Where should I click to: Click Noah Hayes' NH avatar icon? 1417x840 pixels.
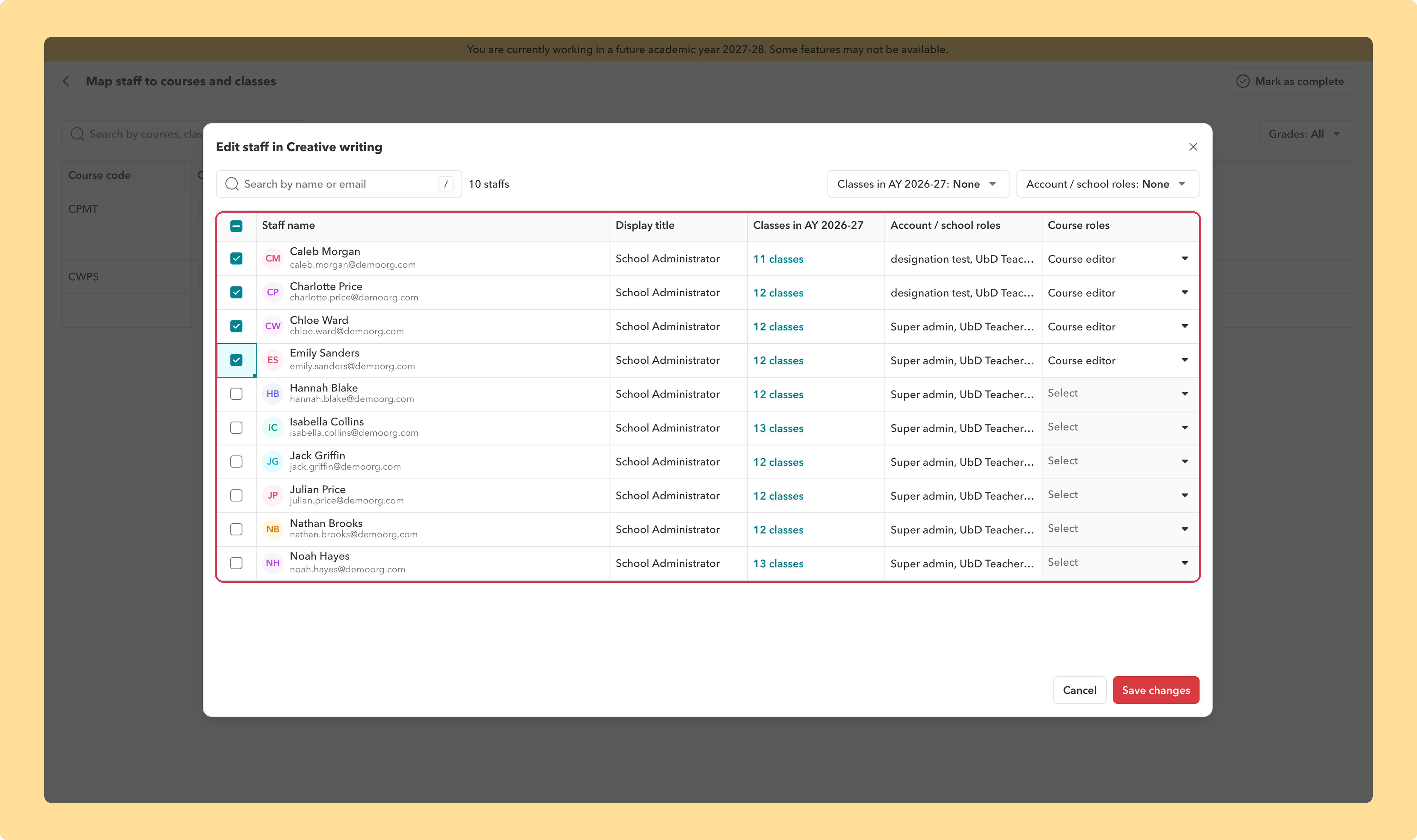coord(272,563)
